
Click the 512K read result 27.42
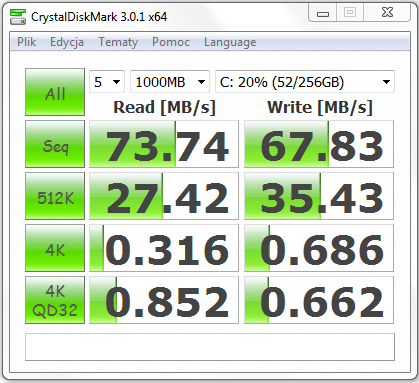point(164,196)
